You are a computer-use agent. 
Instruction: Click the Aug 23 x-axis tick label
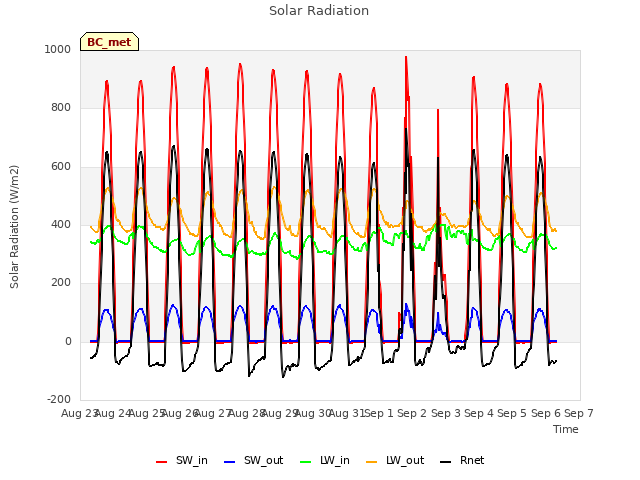pyautogui.click(x=80, y=413)
